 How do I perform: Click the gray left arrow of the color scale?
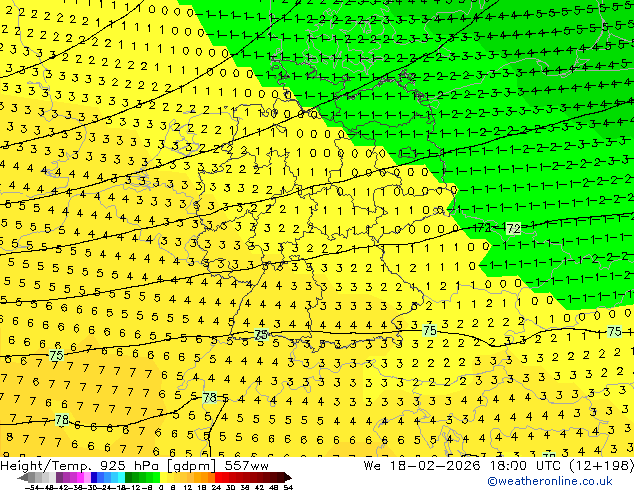[x=22, y=477]
